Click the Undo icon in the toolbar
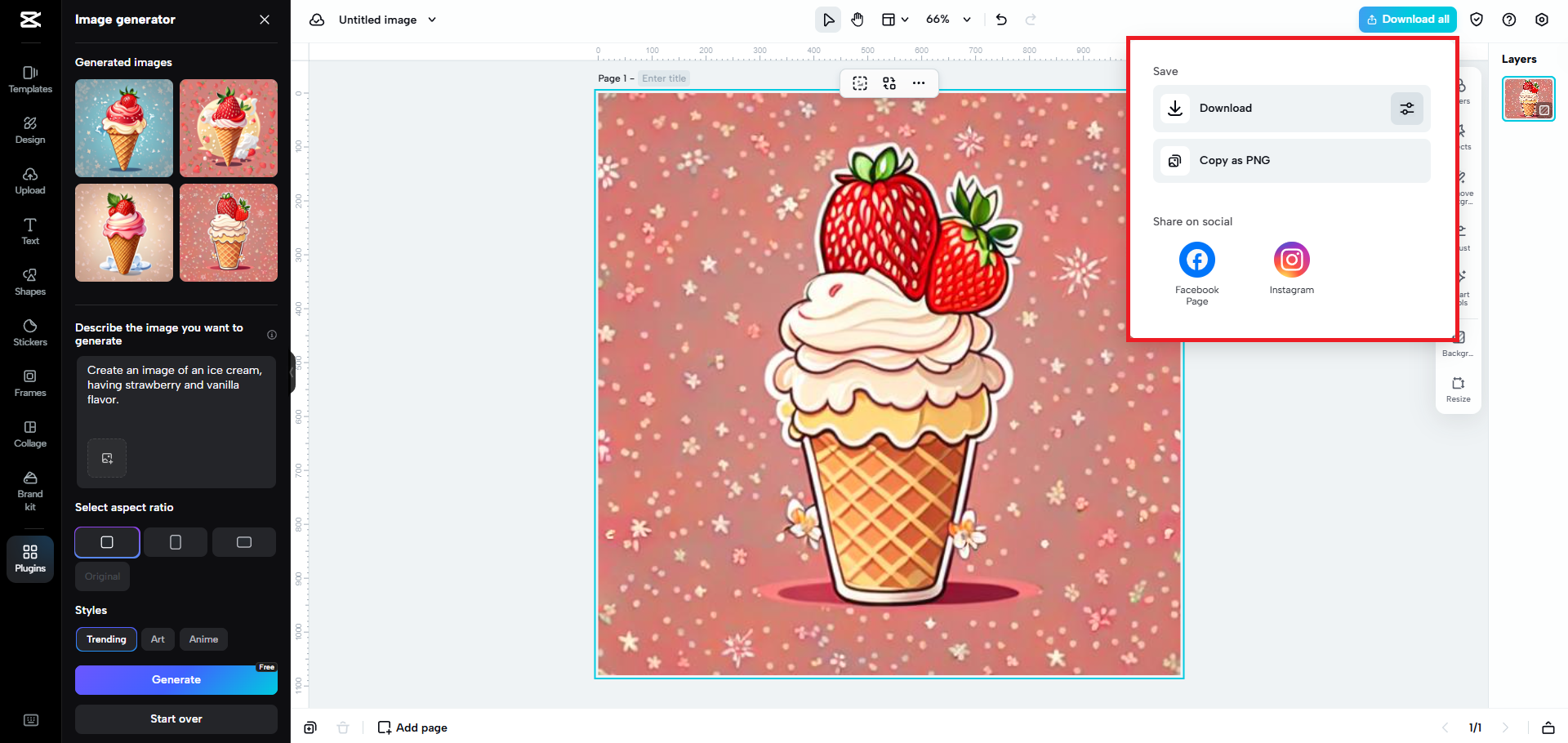This screenshot has width=1568, height=743. pyautogui.click(x=1001, y=19)
